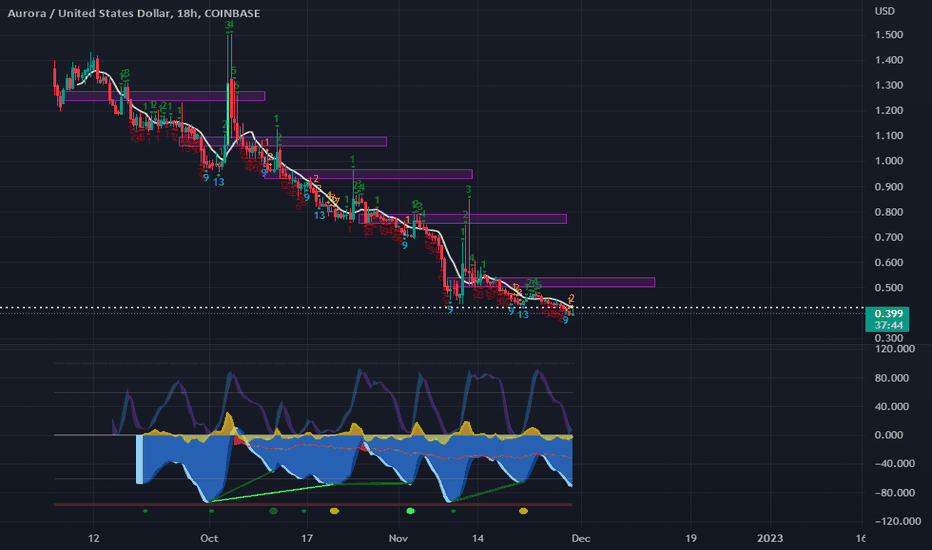Click the 0.600 price axis label
The height and width of the screenshot is (550, 932).
pyautogui.click(x=889, y=262)
